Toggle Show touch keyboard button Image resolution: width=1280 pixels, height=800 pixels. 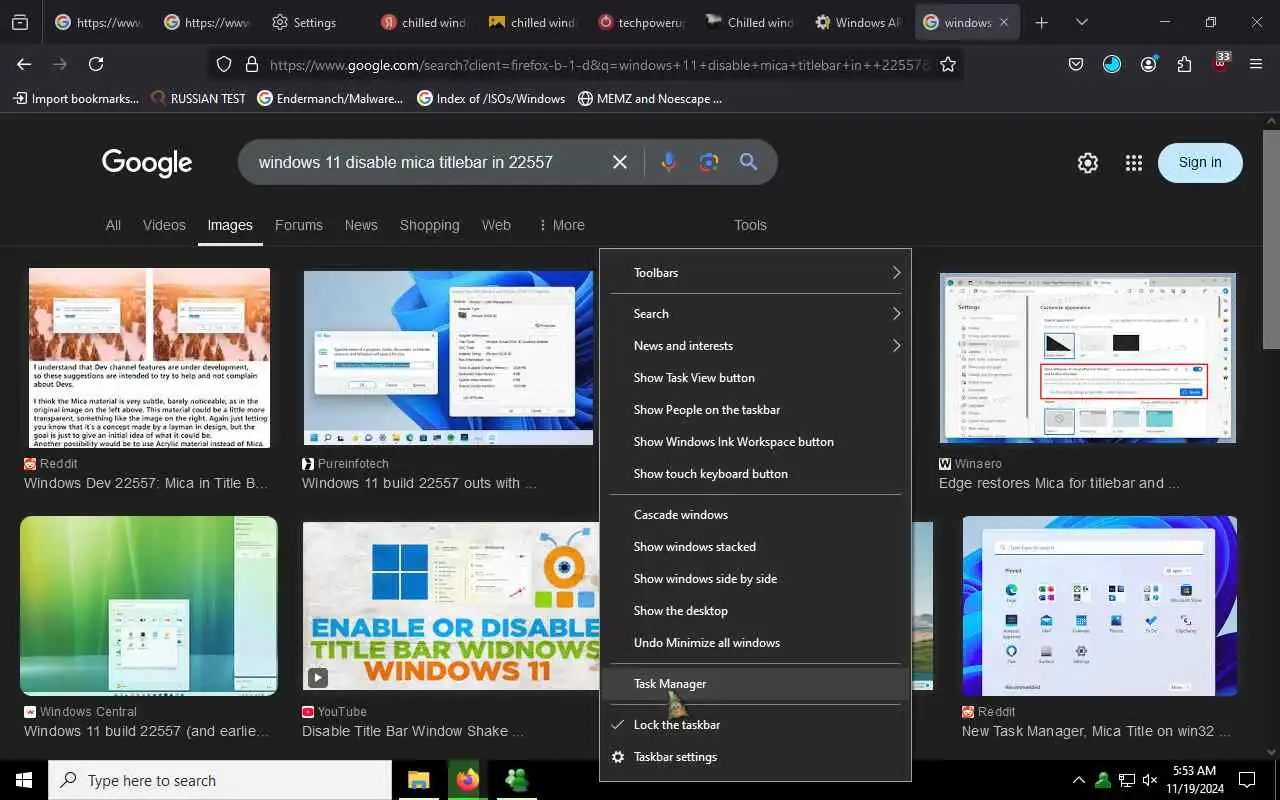[755, 474]
